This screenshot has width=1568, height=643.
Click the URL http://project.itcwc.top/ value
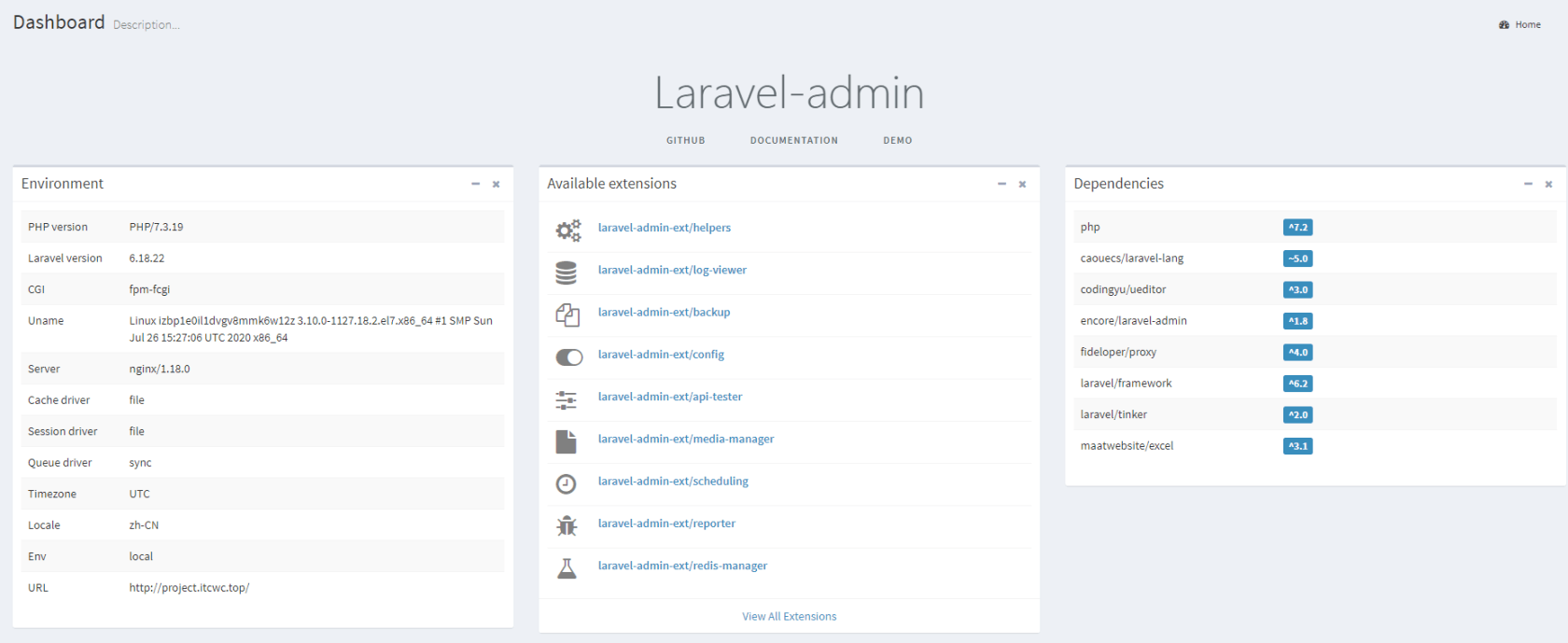pyautogui.click(x=189, y=588)
